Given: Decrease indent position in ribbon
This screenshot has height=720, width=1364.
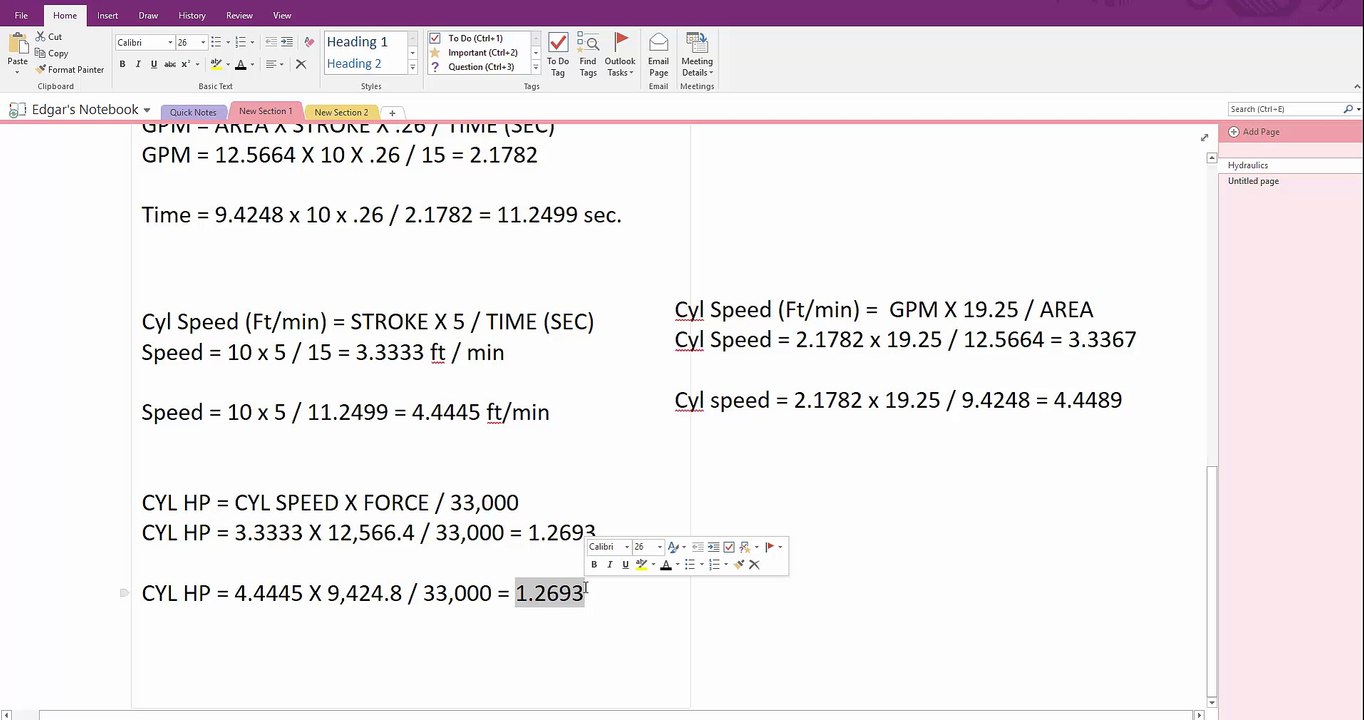Looking at the screenshot, I should pos(272,42).
